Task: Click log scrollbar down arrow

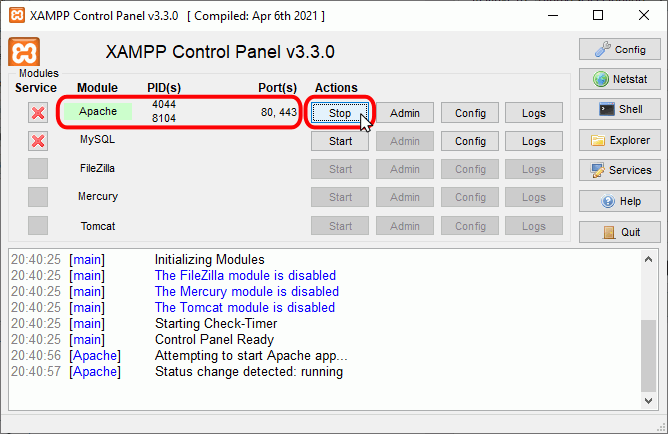Action: (648, 401)
